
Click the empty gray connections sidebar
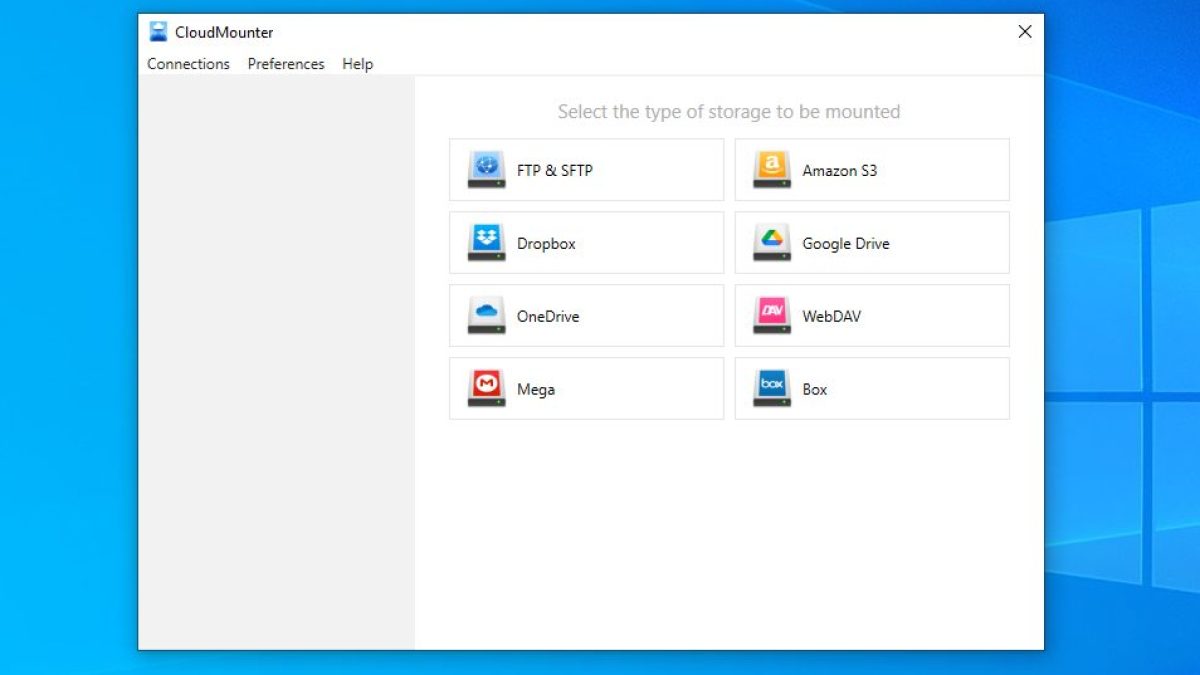276,360
